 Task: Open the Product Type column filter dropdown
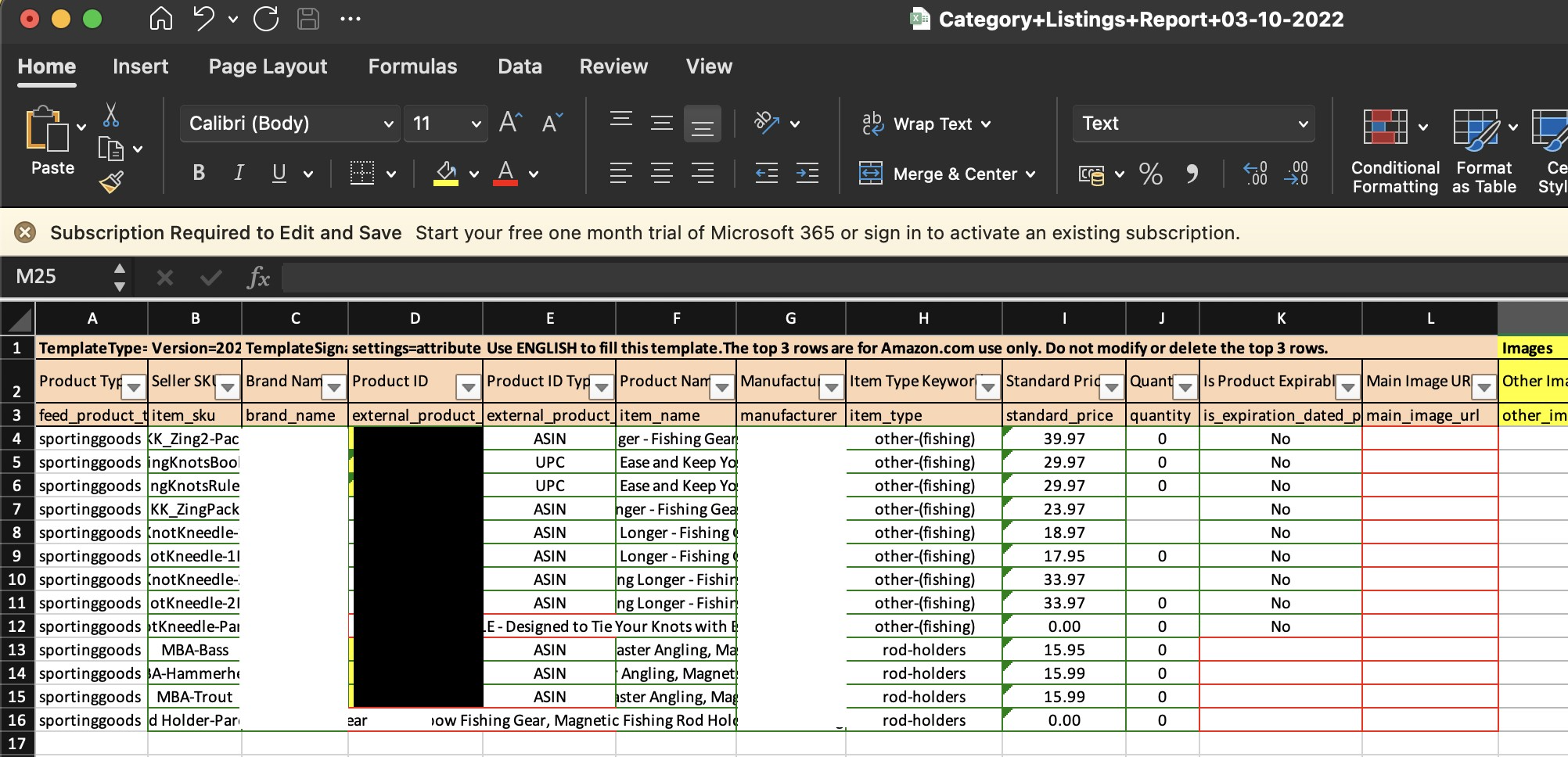point(135,386)
